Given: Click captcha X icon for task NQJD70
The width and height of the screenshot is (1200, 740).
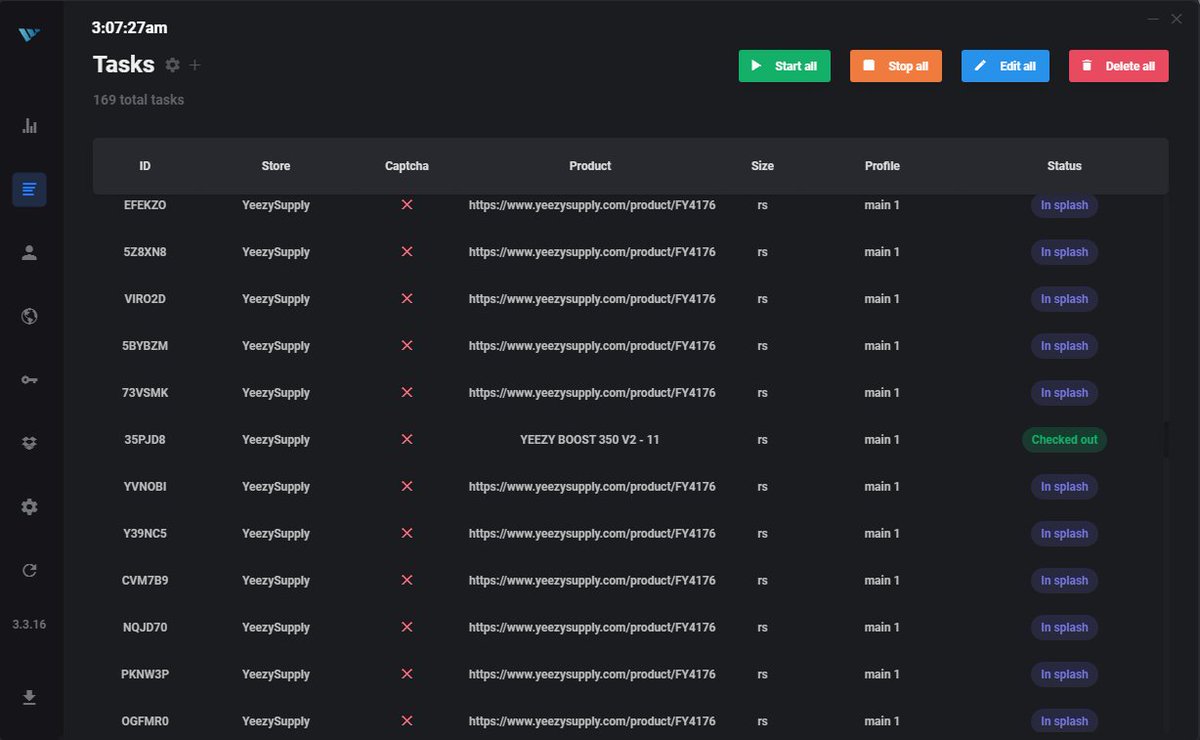Looking at the screenshot, I should [x=407, y=627].
